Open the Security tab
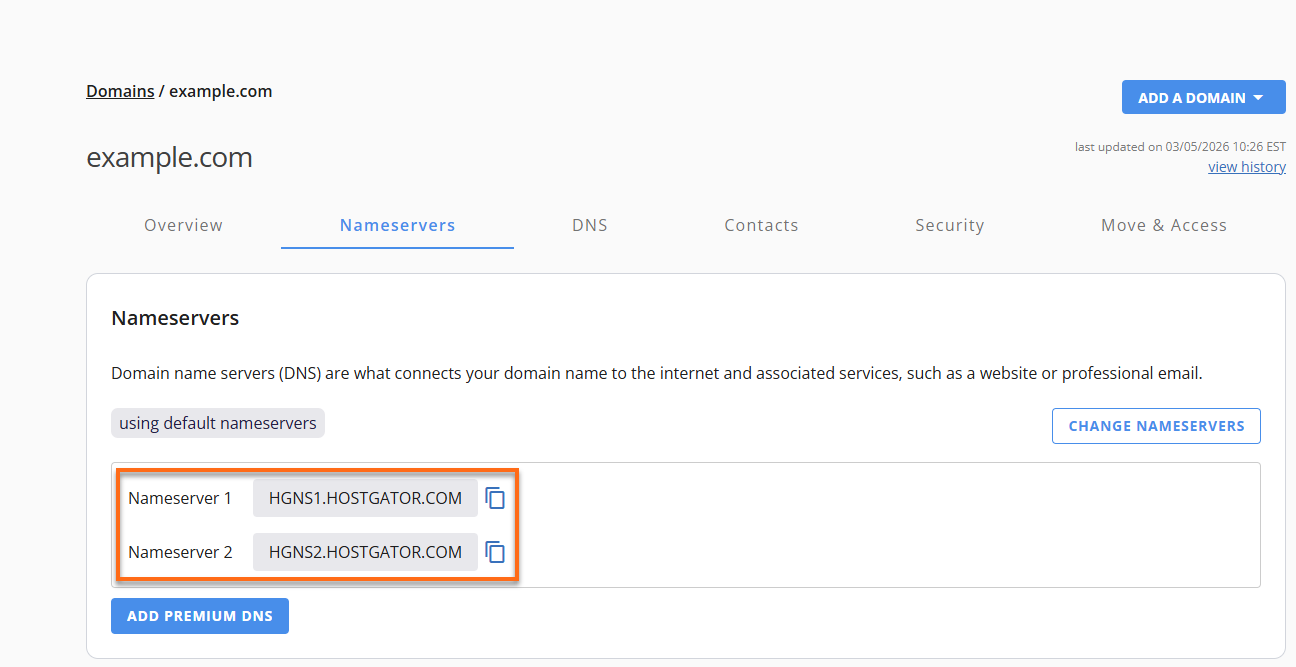The width and height of the screenshot is (1296, 667). point(950,225)
